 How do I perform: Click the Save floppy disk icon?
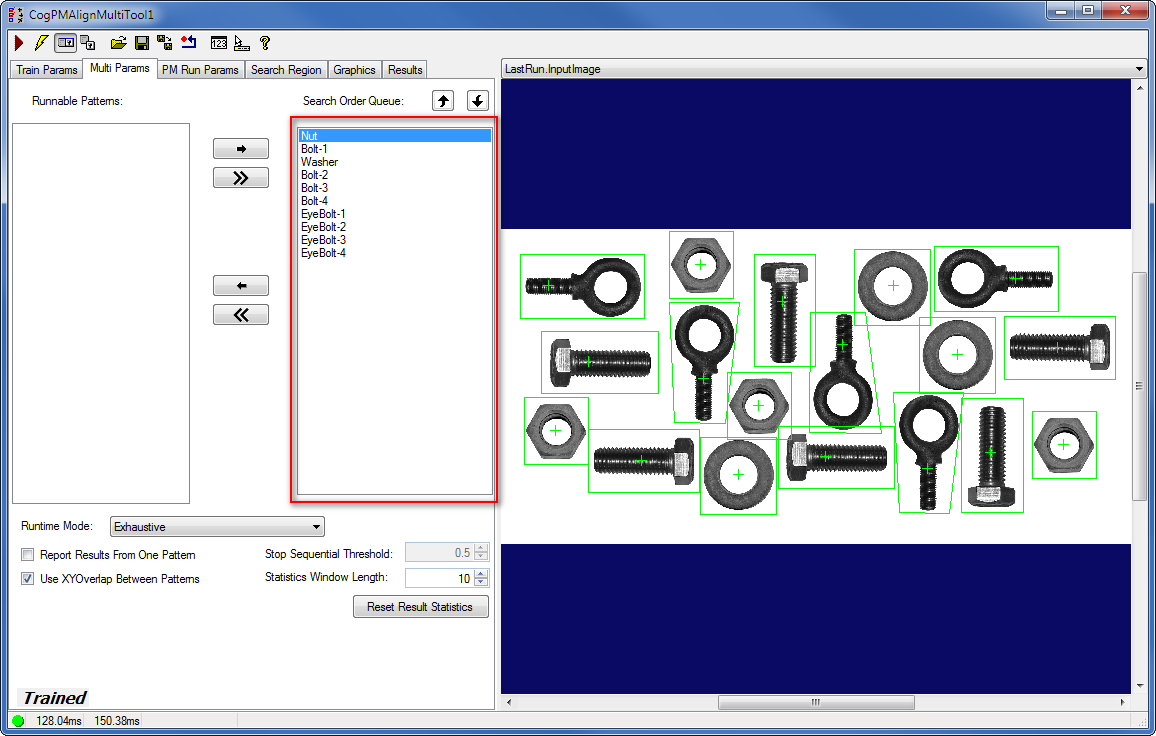pos(142,43)
